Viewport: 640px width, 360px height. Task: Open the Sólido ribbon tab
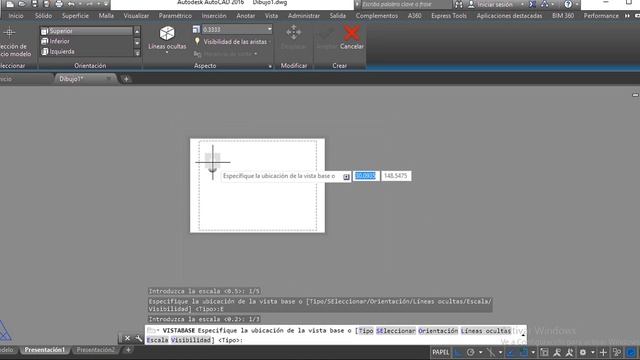(x=43, y=16)
